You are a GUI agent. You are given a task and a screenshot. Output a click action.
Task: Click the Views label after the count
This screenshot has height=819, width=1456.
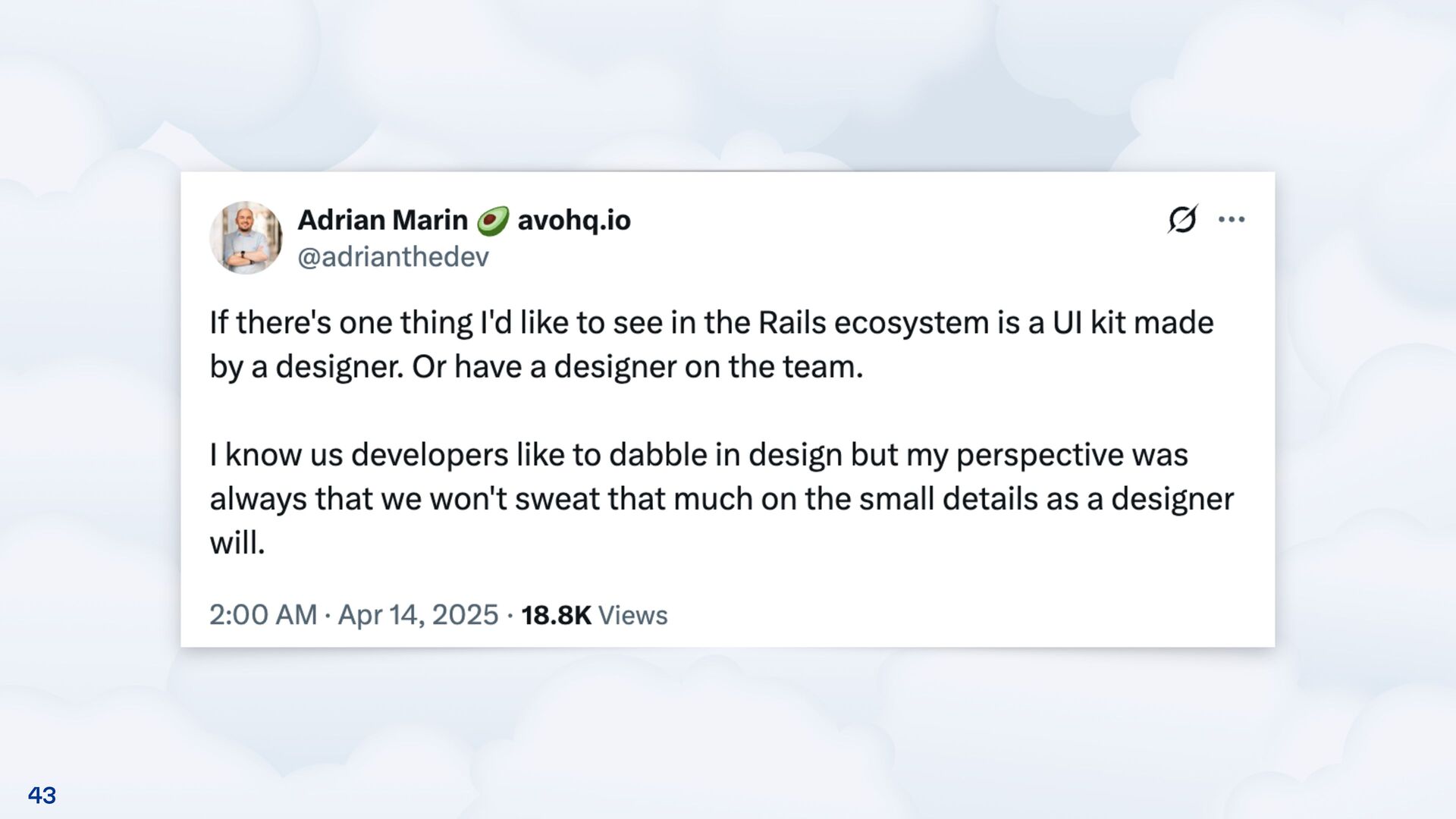(x=633, y=614)
